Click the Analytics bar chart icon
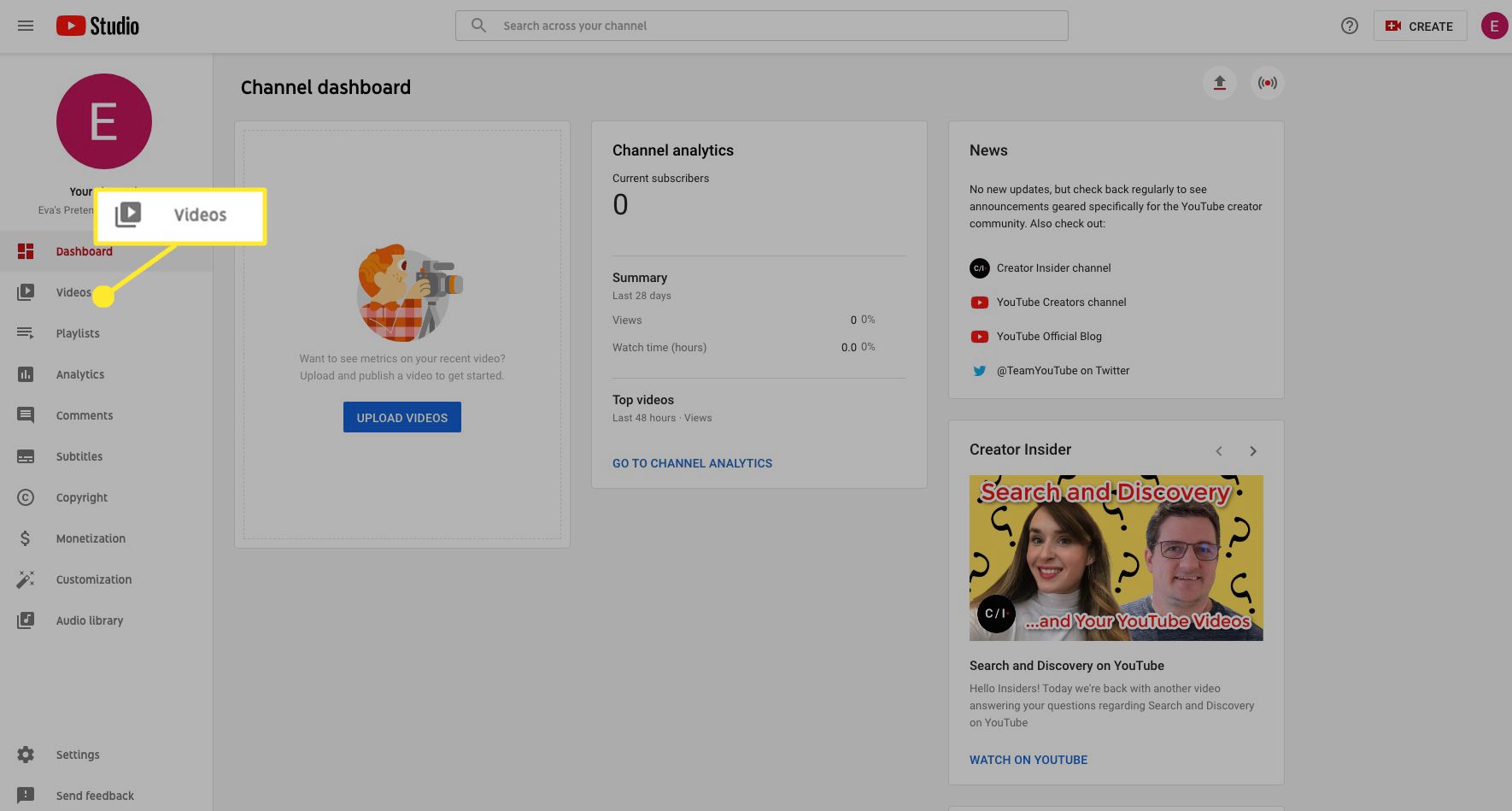Screen dimensions: 1512x811 pyautogui.click(x=26, y=374)
